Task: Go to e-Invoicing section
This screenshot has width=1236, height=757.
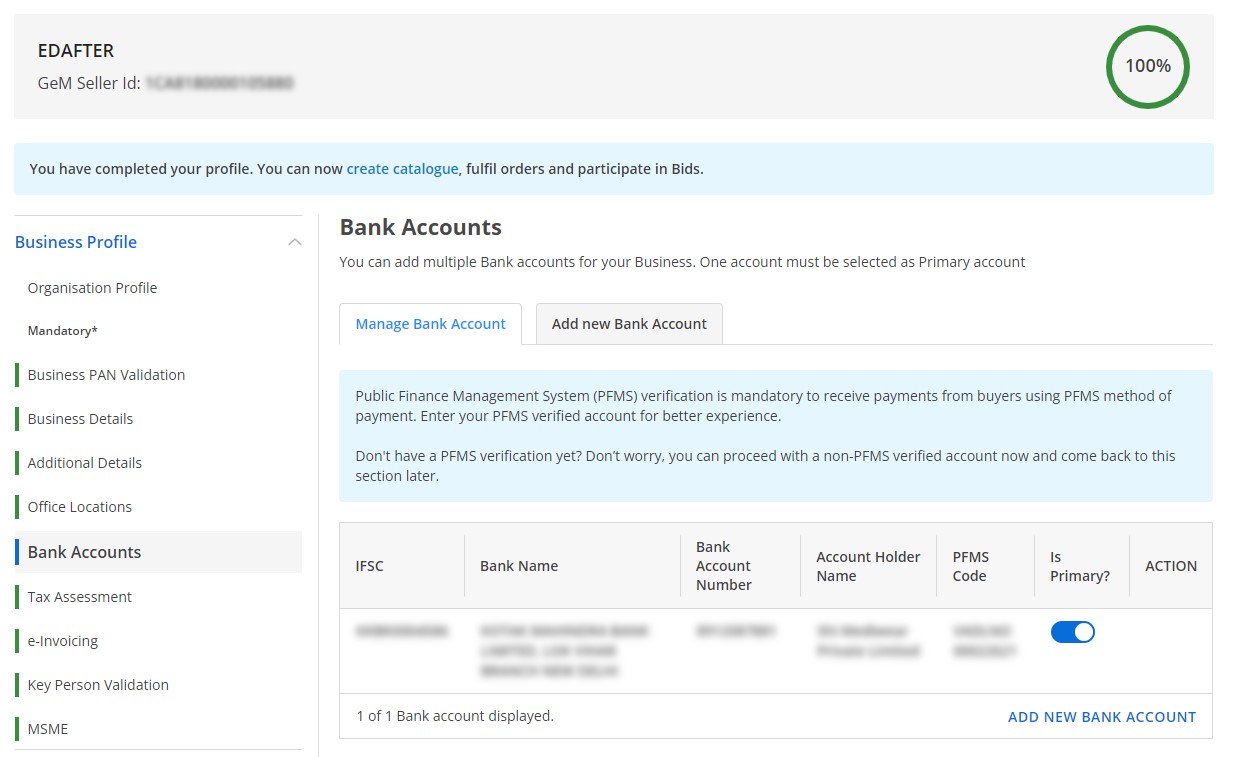Action: 63,641
